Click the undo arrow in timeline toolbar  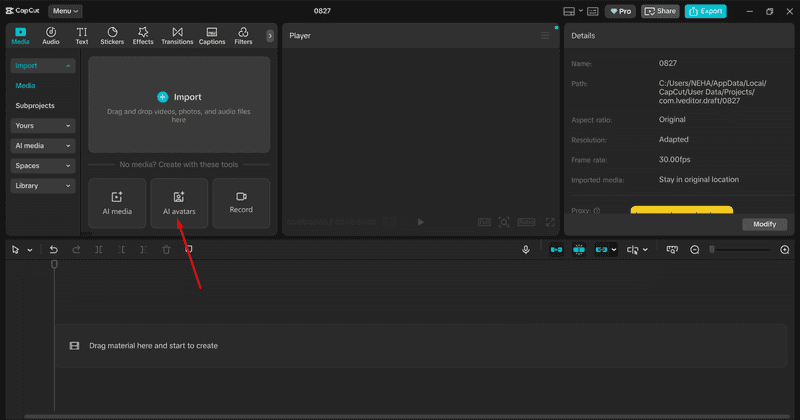[54, 250]
